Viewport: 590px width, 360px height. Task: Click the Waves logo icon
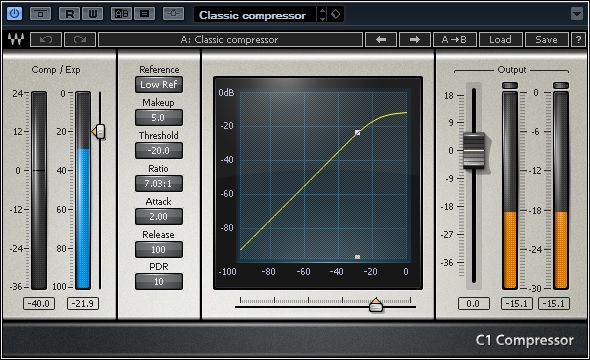click(x=16, y=39)
